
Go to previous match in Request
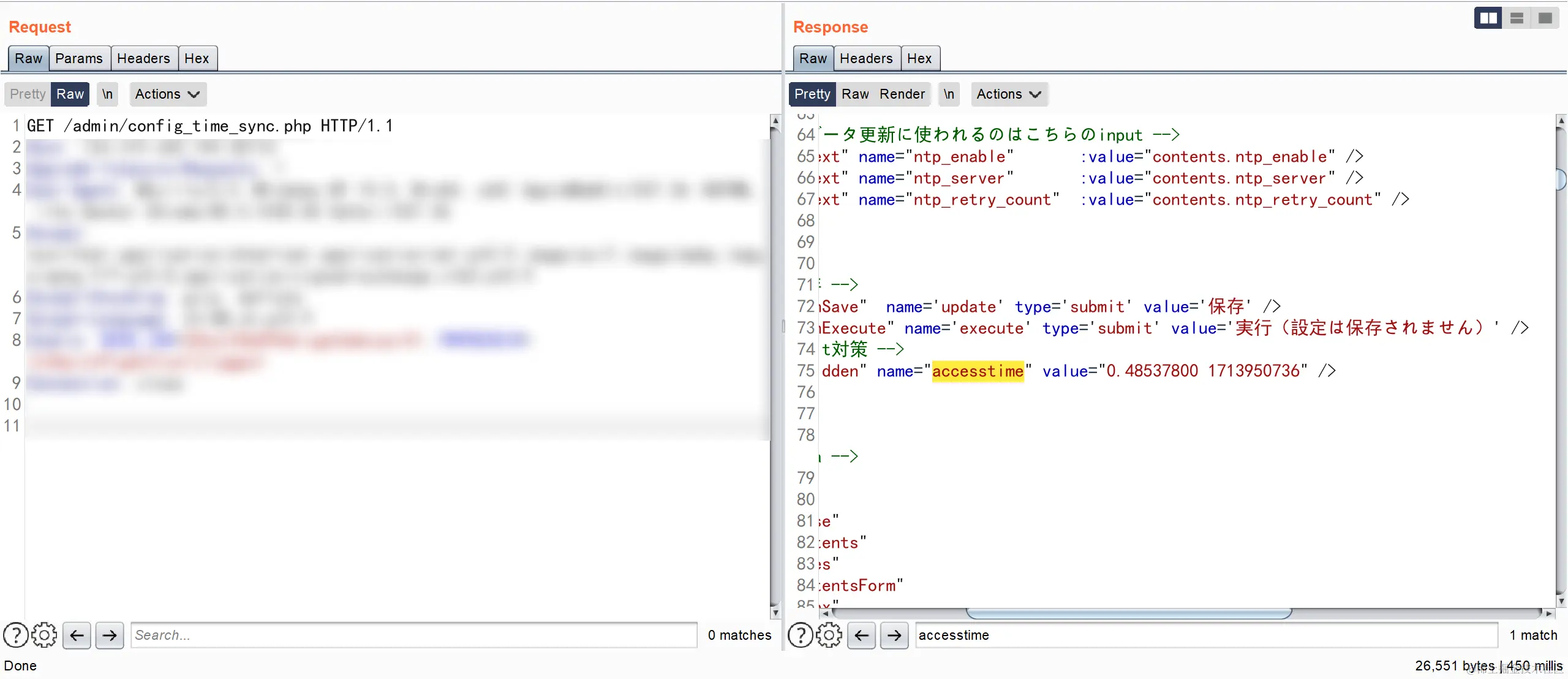click(77, 635)
